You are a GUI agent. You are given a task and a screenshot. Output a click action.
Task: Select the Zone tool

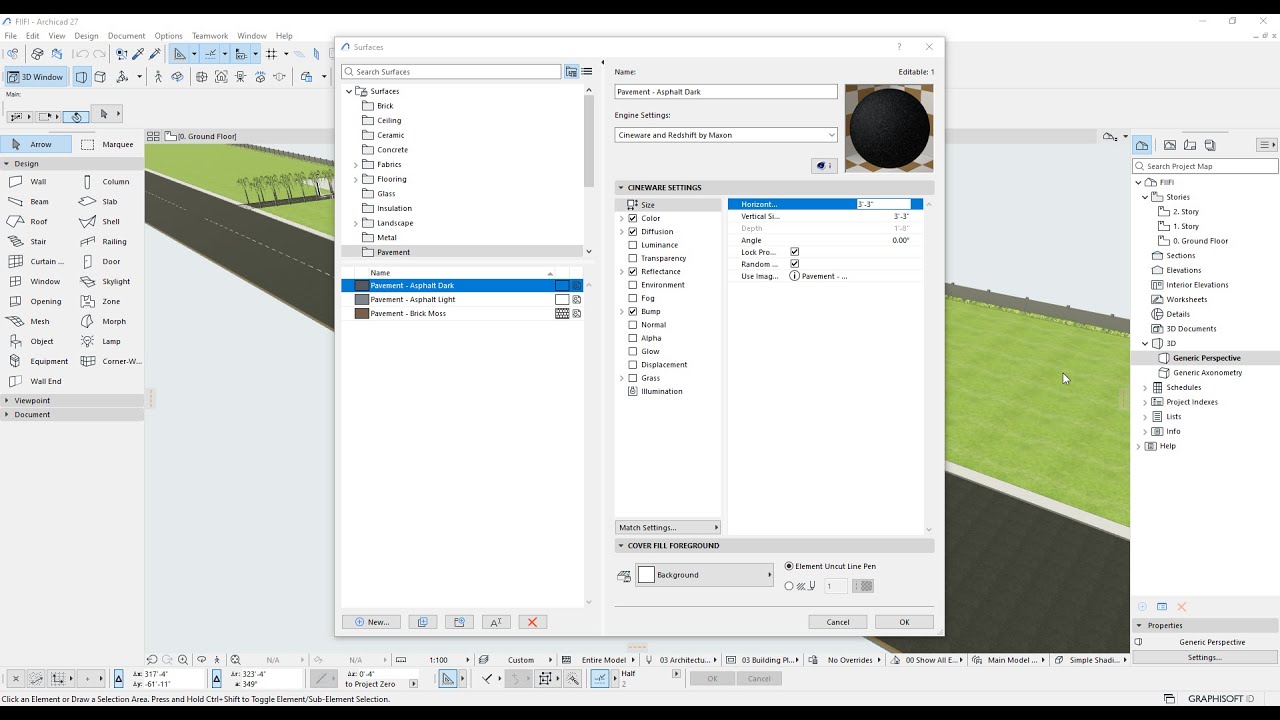tap(108, 302)
